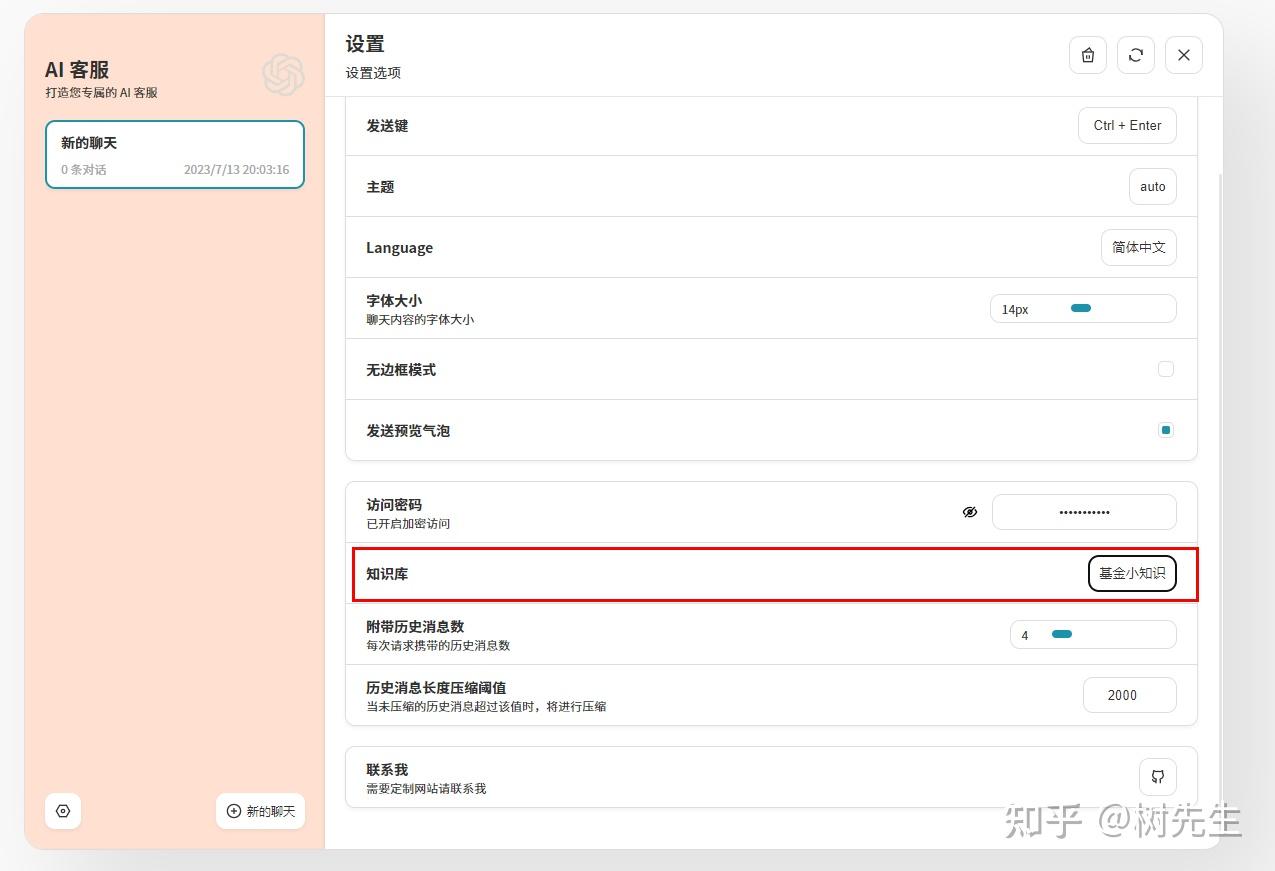Open settings via hexagon icon in sidebar
Screen dimensions: 1275x871
(63, 811)
